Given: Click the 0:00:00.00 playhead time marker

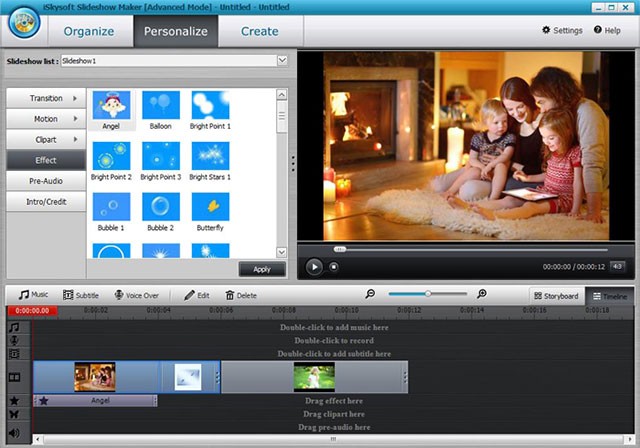Looking at the screenshot, I should (32, 311).
